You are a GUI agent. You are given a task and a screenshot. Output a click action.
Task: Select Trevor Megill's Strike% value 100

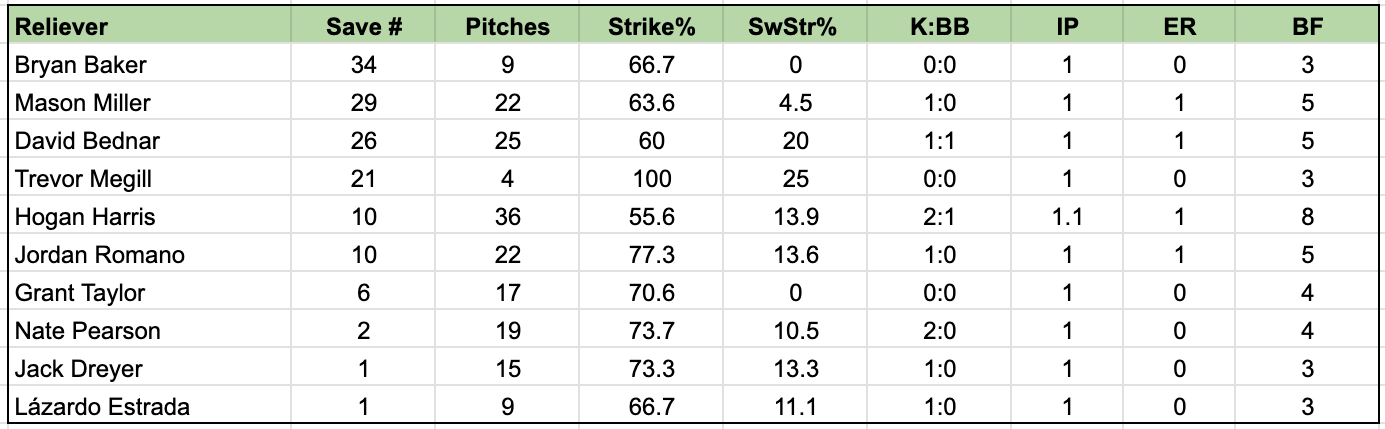tap(651, 179)
